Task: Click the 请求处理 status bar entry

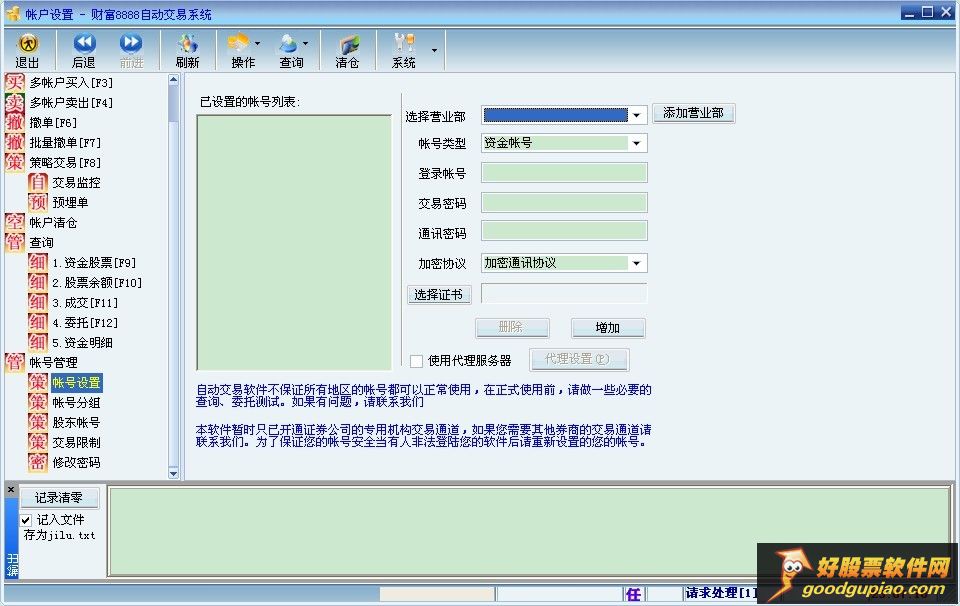Action: click(x=721, y=593)
